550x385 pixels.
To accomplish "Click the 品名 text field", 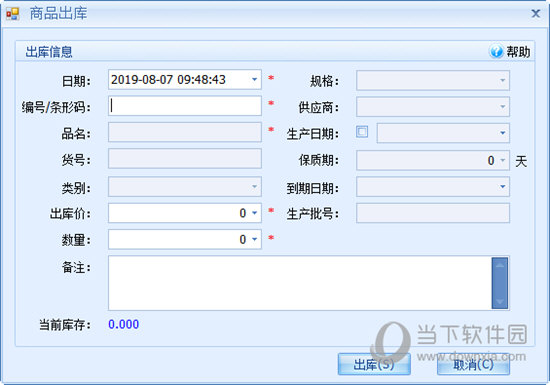I will (185, 132).
